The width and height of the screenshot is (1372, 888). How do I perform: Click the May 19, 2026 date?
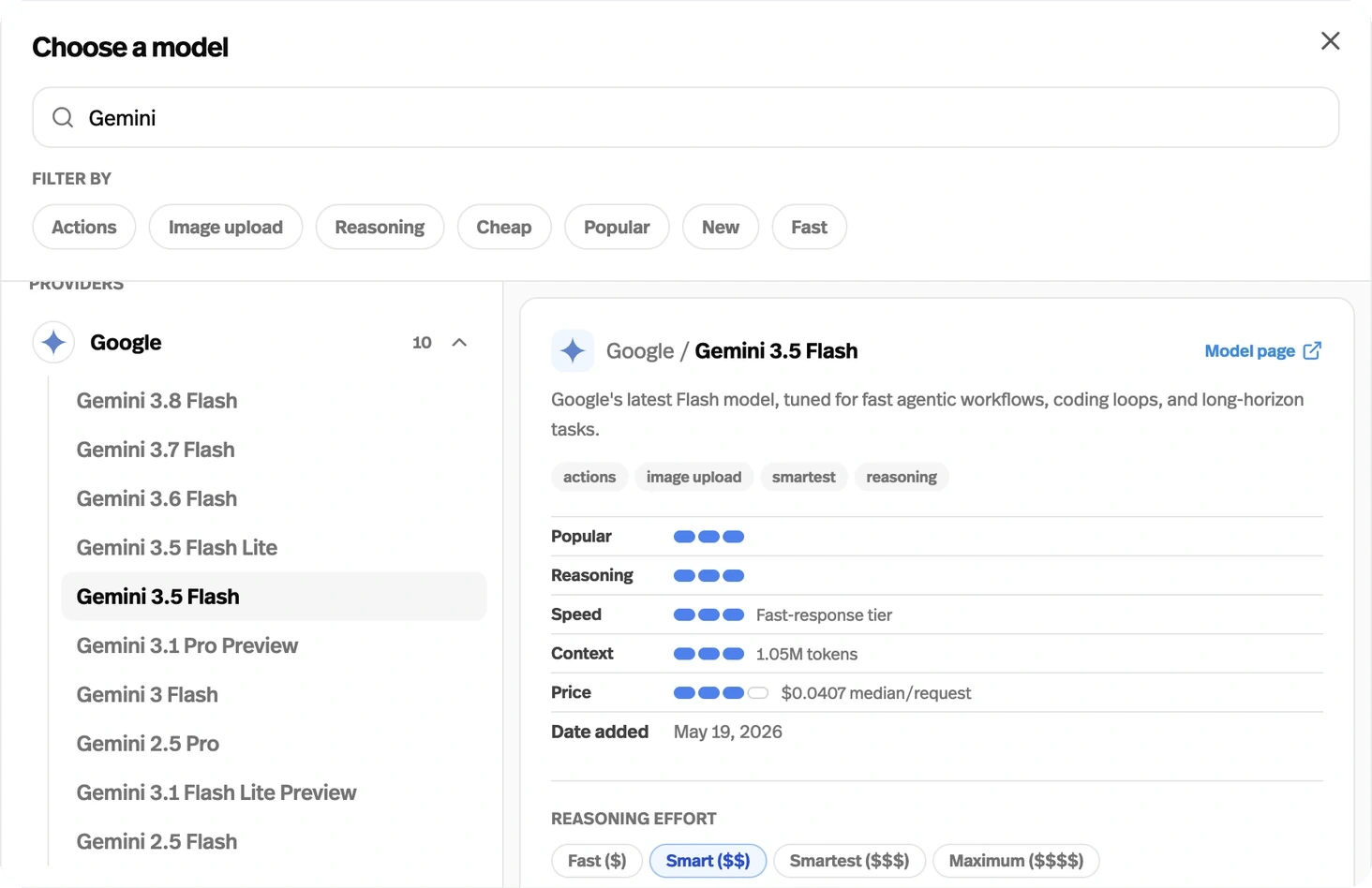(x=728, y=732)
